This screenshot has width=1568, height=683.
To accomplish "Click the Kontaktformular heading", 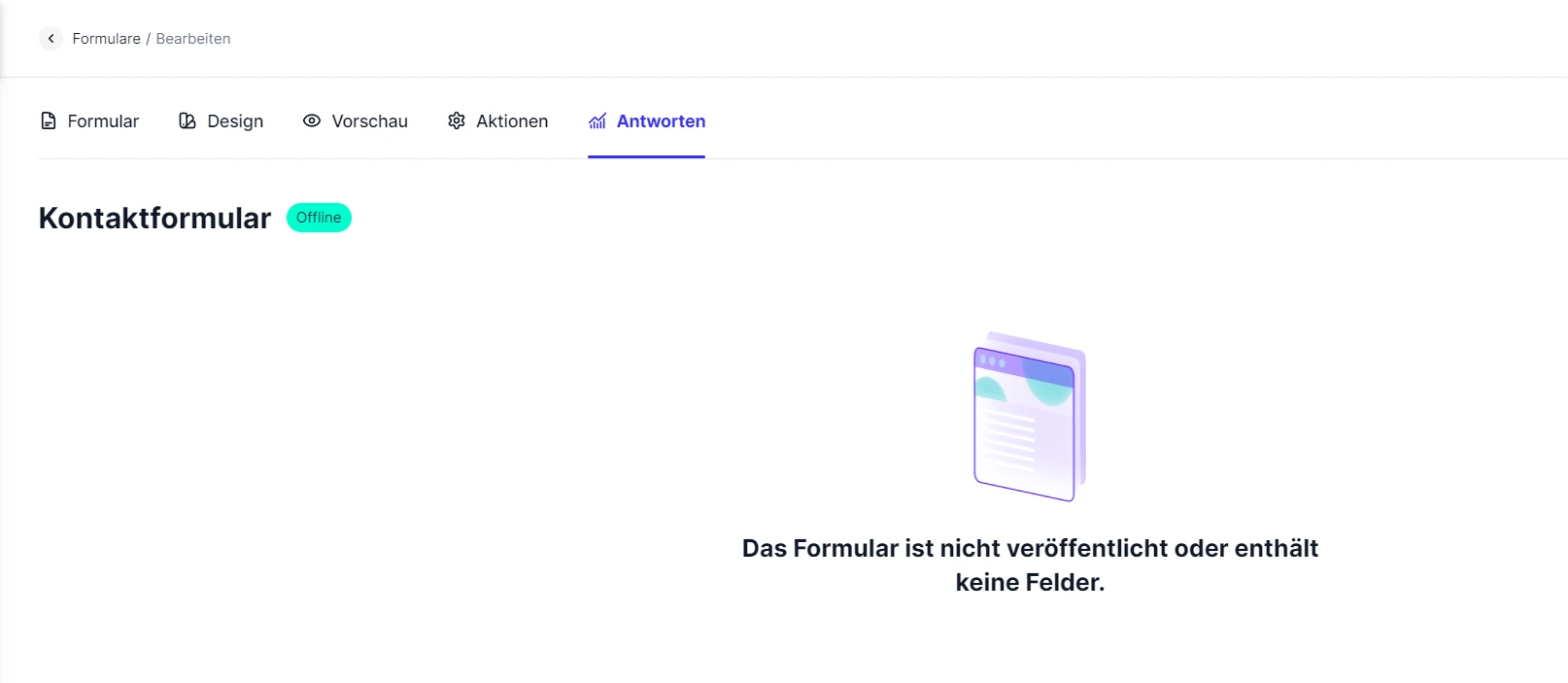I will pyautogui.click(x=154, y=219).
